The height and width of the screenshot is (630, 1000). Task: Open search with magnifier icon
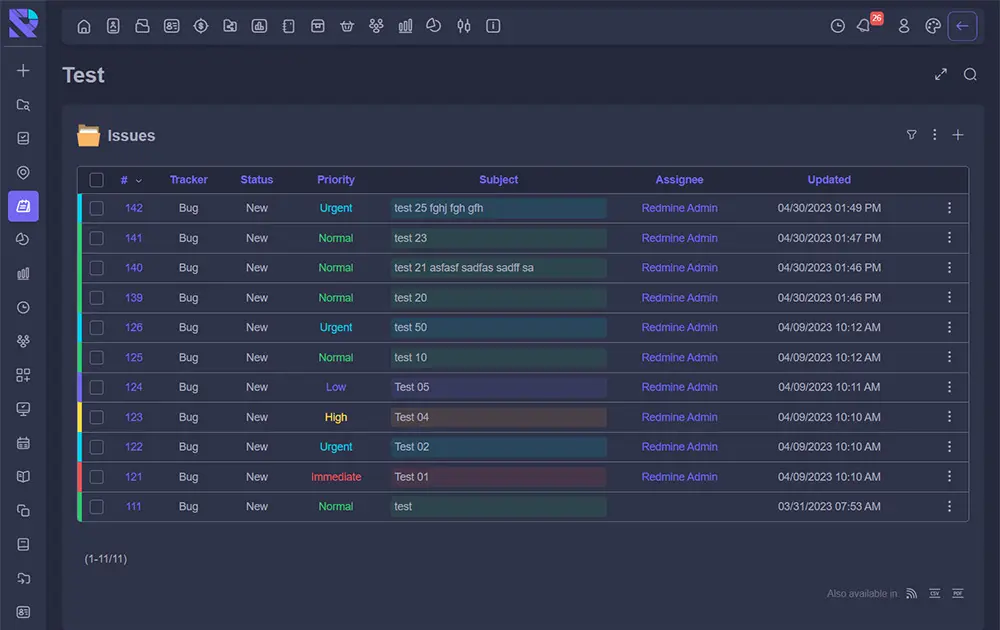point(970,75)
